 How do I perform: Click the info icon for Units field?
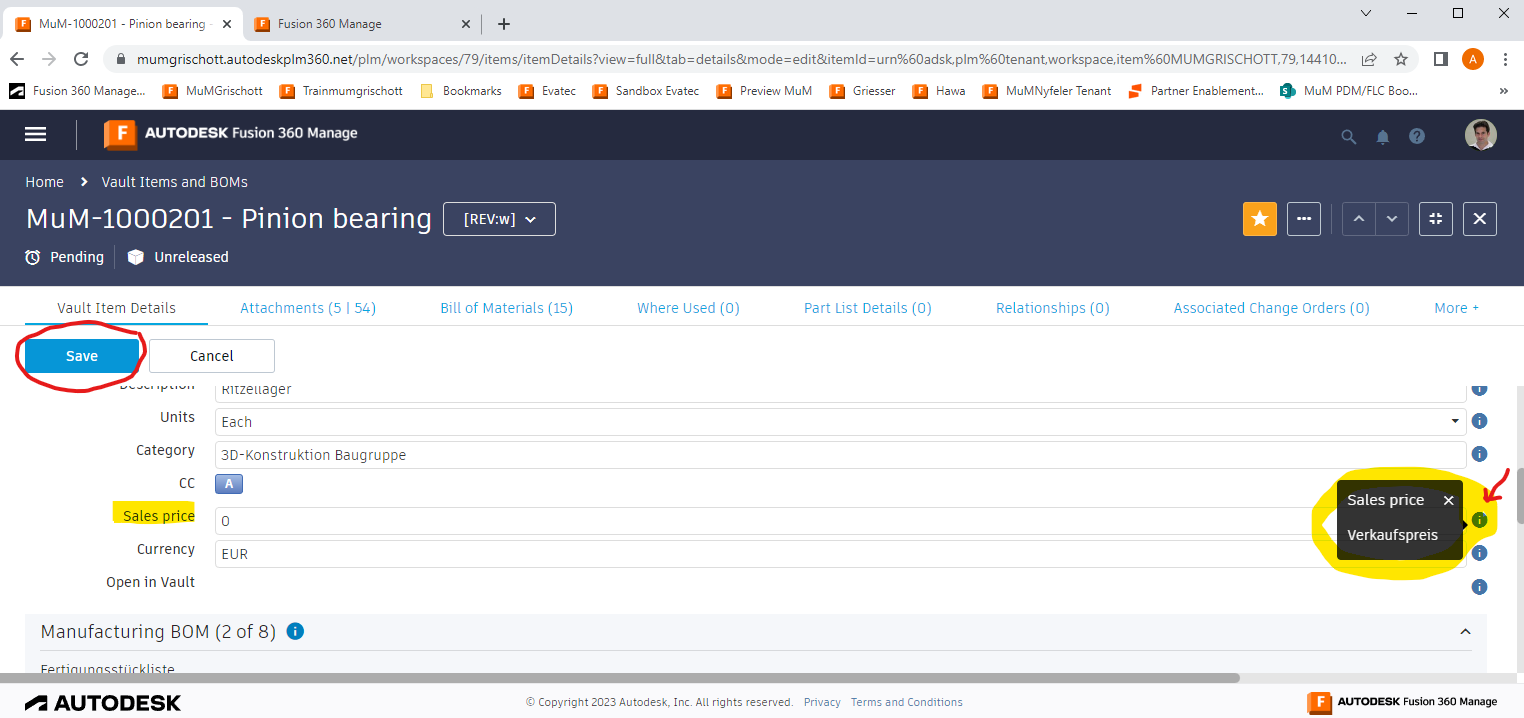[1480, 421]
